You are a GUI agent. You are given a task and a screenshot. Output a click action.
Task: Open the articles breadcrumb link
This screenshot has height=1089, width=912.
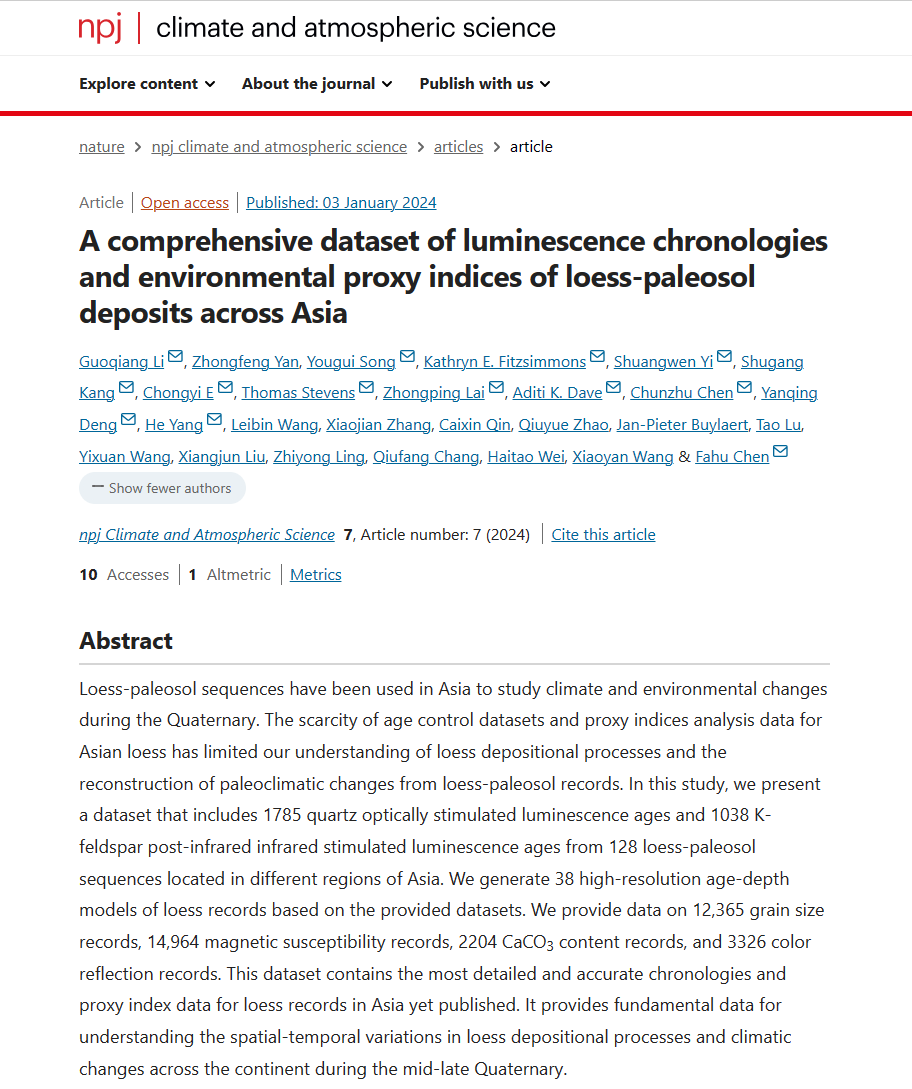(458, 147)
